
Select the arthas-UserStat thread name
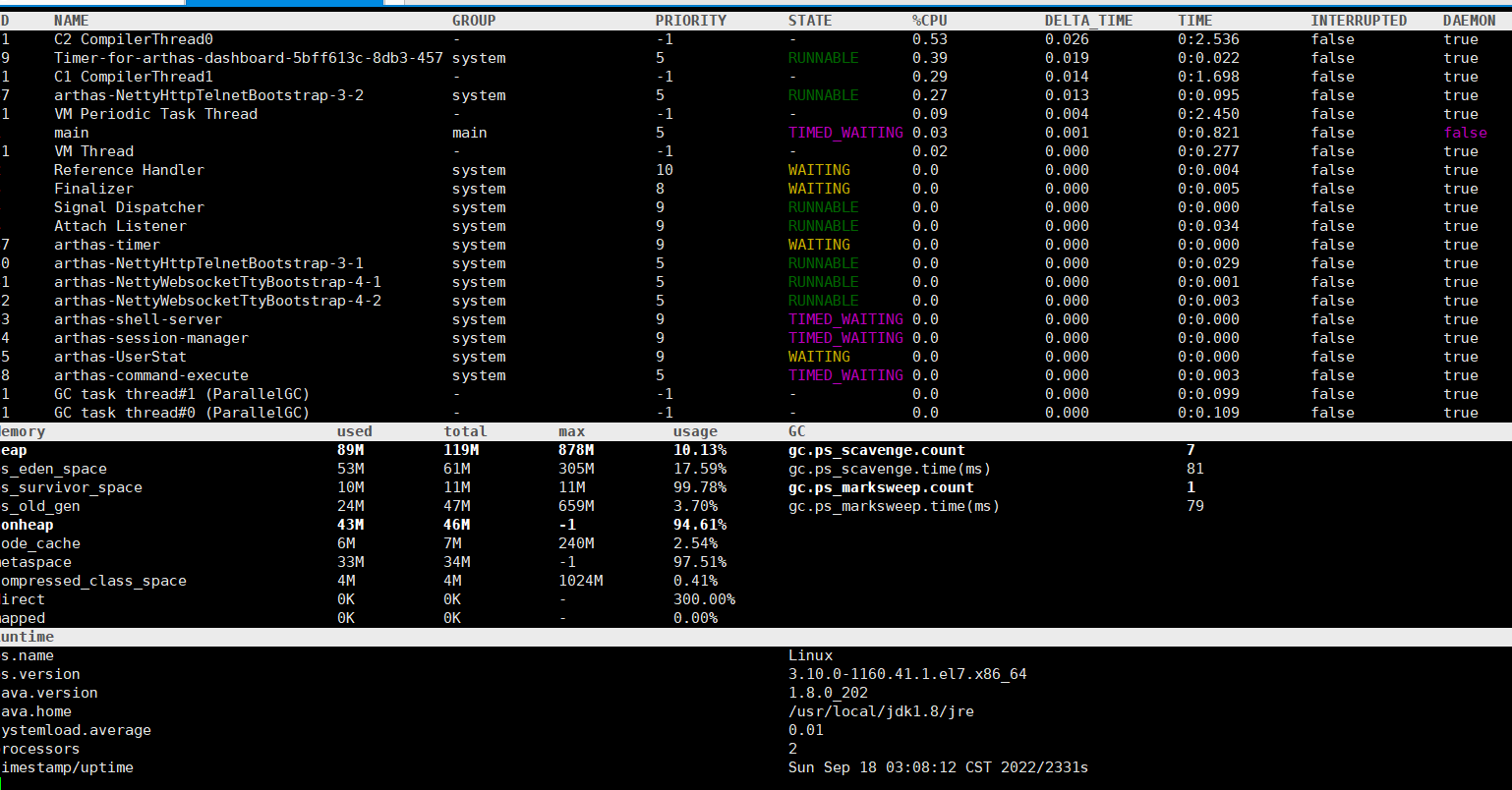click(120, 357)
